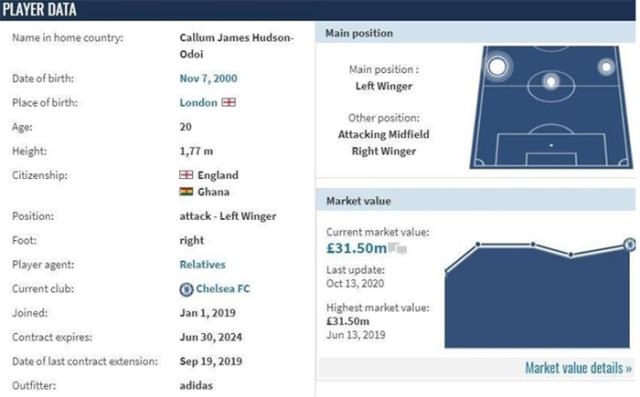Image resolution: width=640 pixels, height=397 pixels.
Task: Open Market value details link
Action: (x=578, y=368)
